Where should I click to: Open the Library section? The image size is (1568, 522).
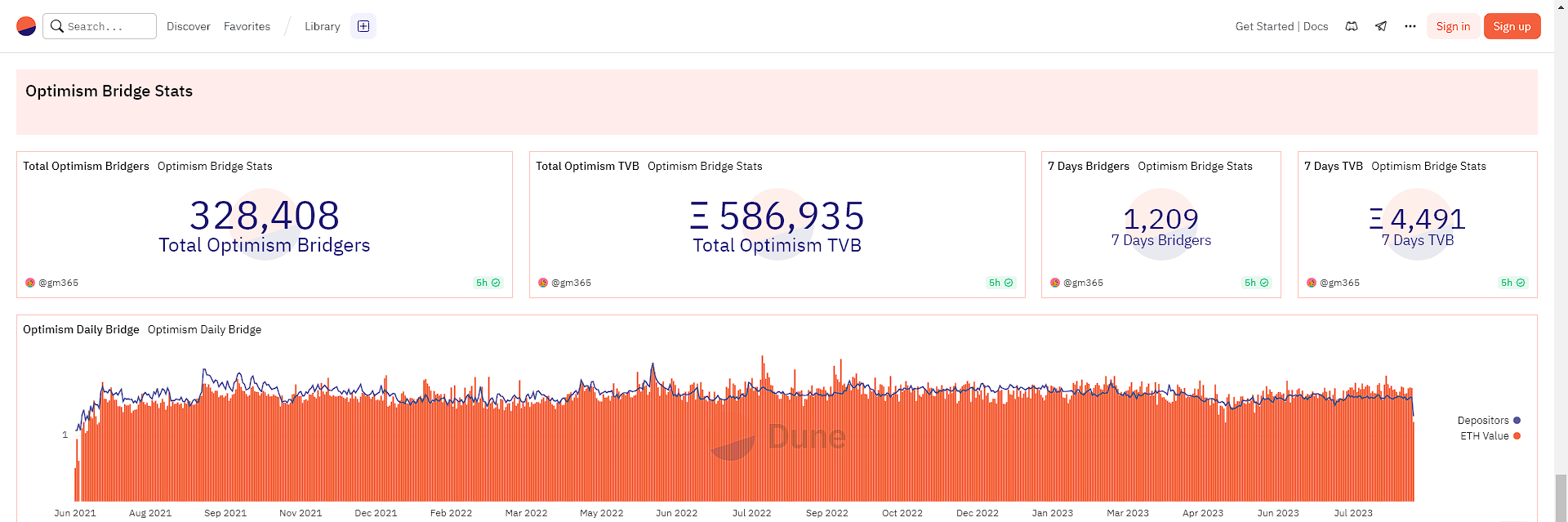click(323, 26)
